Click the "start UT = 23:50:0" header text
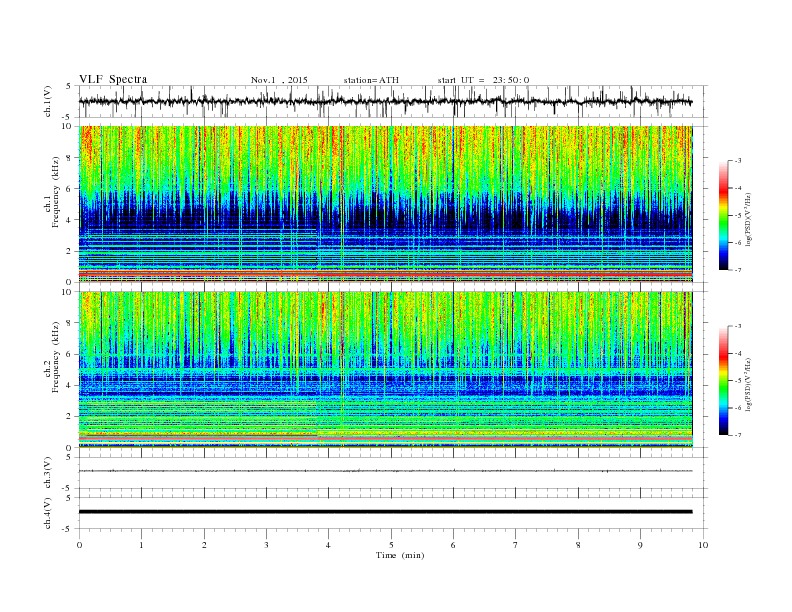 [483, 80]
